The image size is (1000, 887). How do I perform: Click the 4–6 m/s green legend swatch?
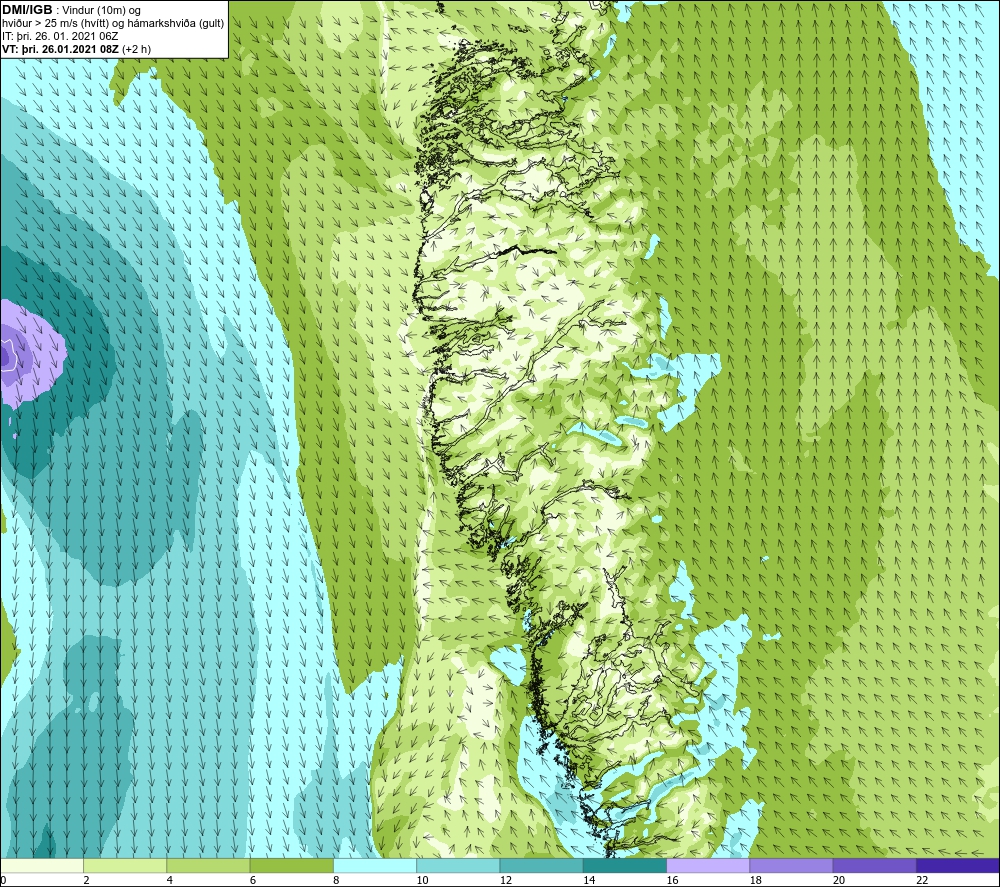point(209,865)
